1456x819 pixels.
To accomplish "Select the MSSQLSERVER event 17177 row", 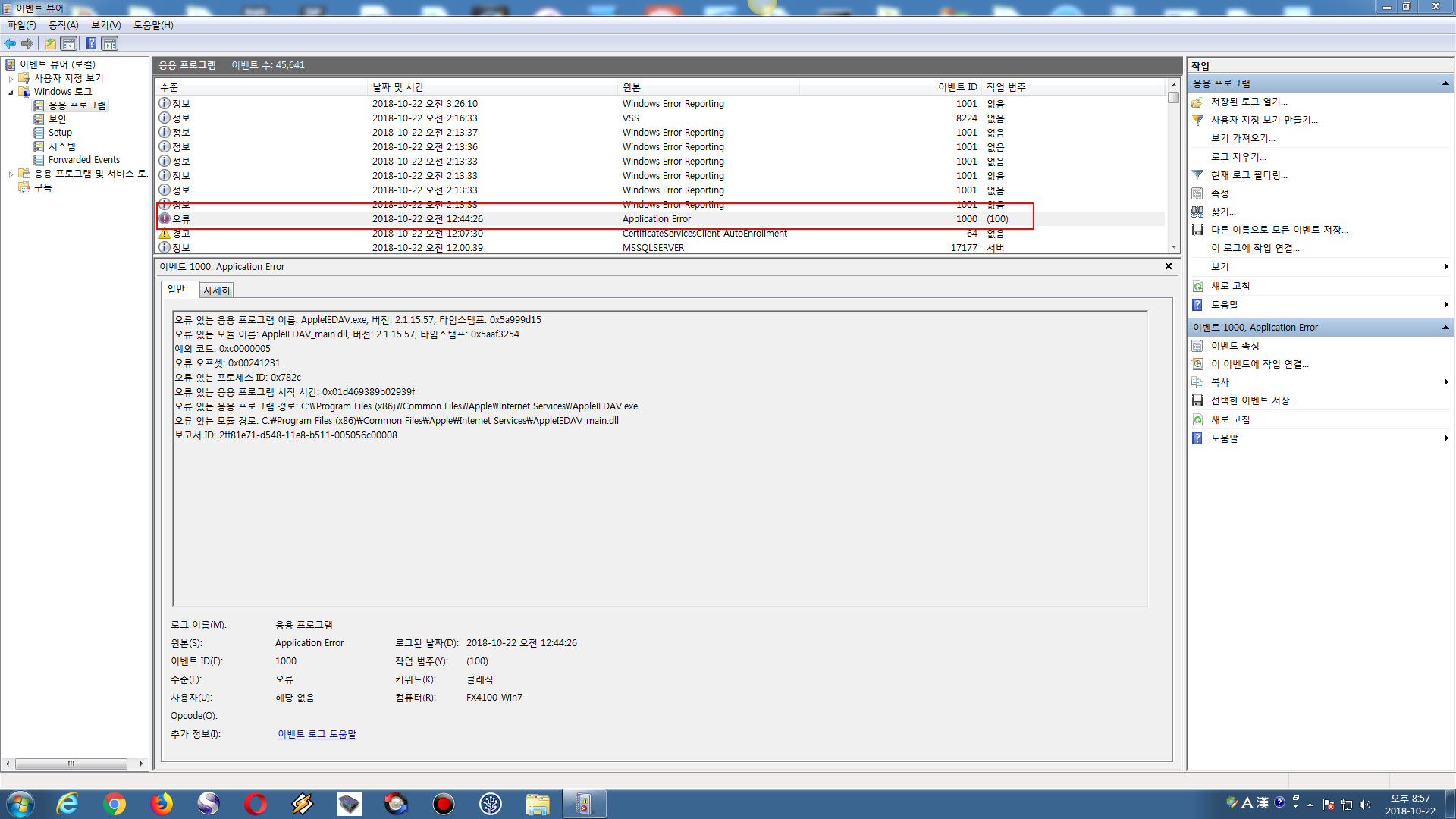I will 661,248.
